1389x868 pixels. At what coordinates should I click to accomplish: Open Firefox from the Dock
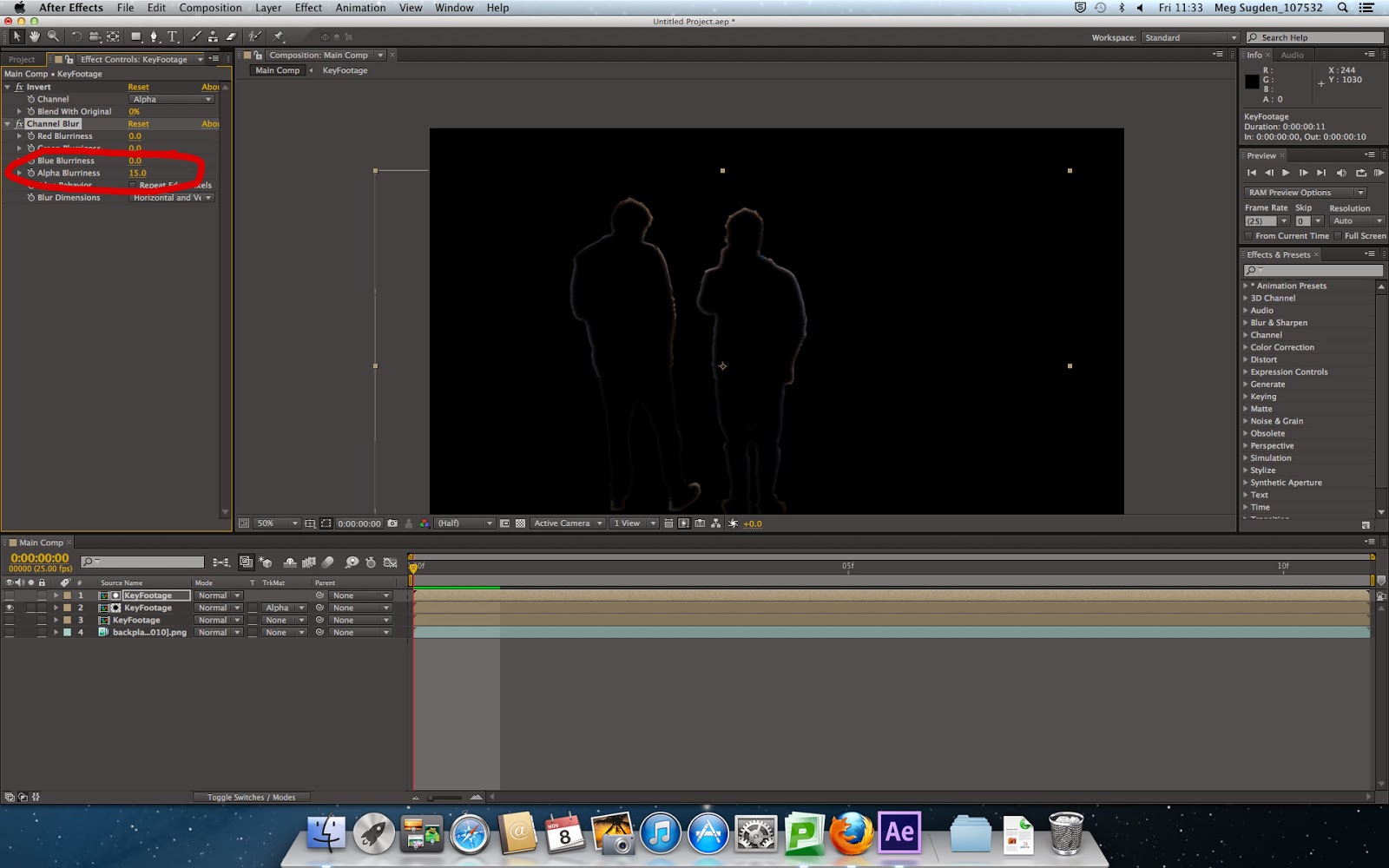851,833
